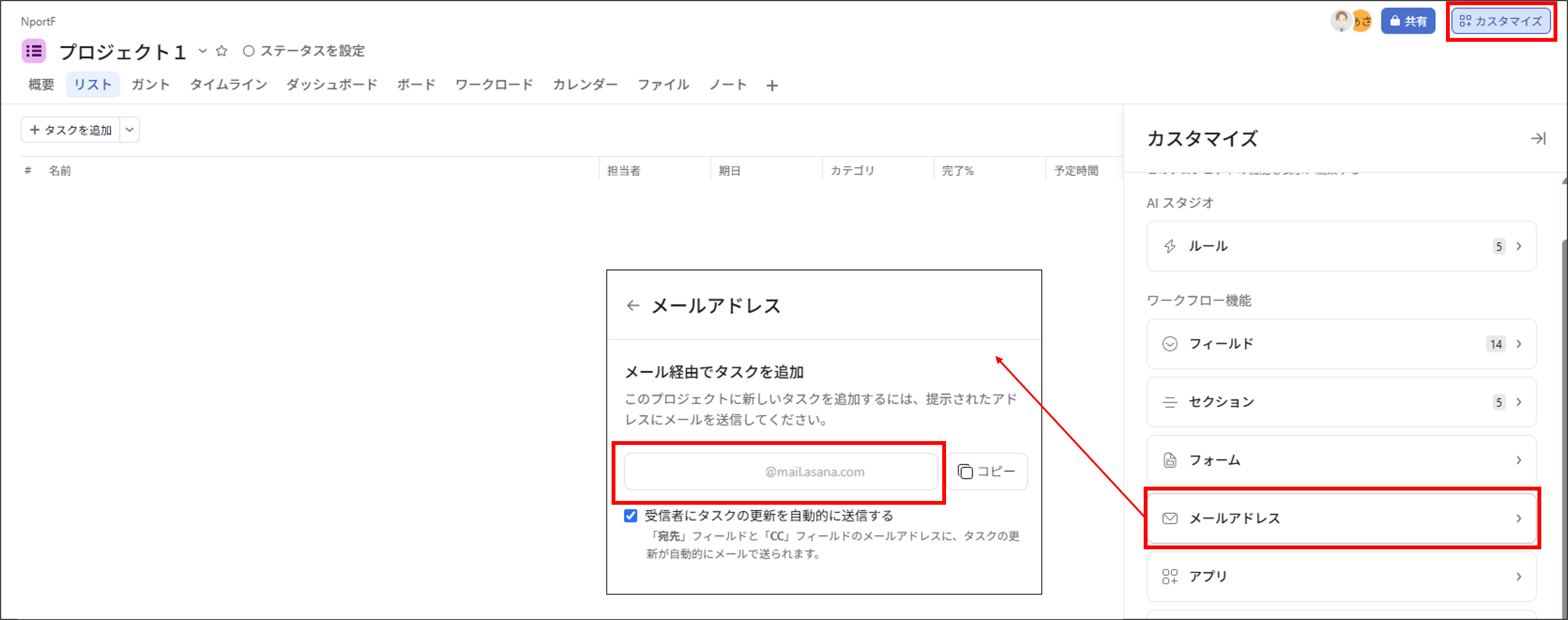The height and width of the screenshot is (620, 1568).
Task: Open the ワークロード tab
Action: (x=494, y=85)
